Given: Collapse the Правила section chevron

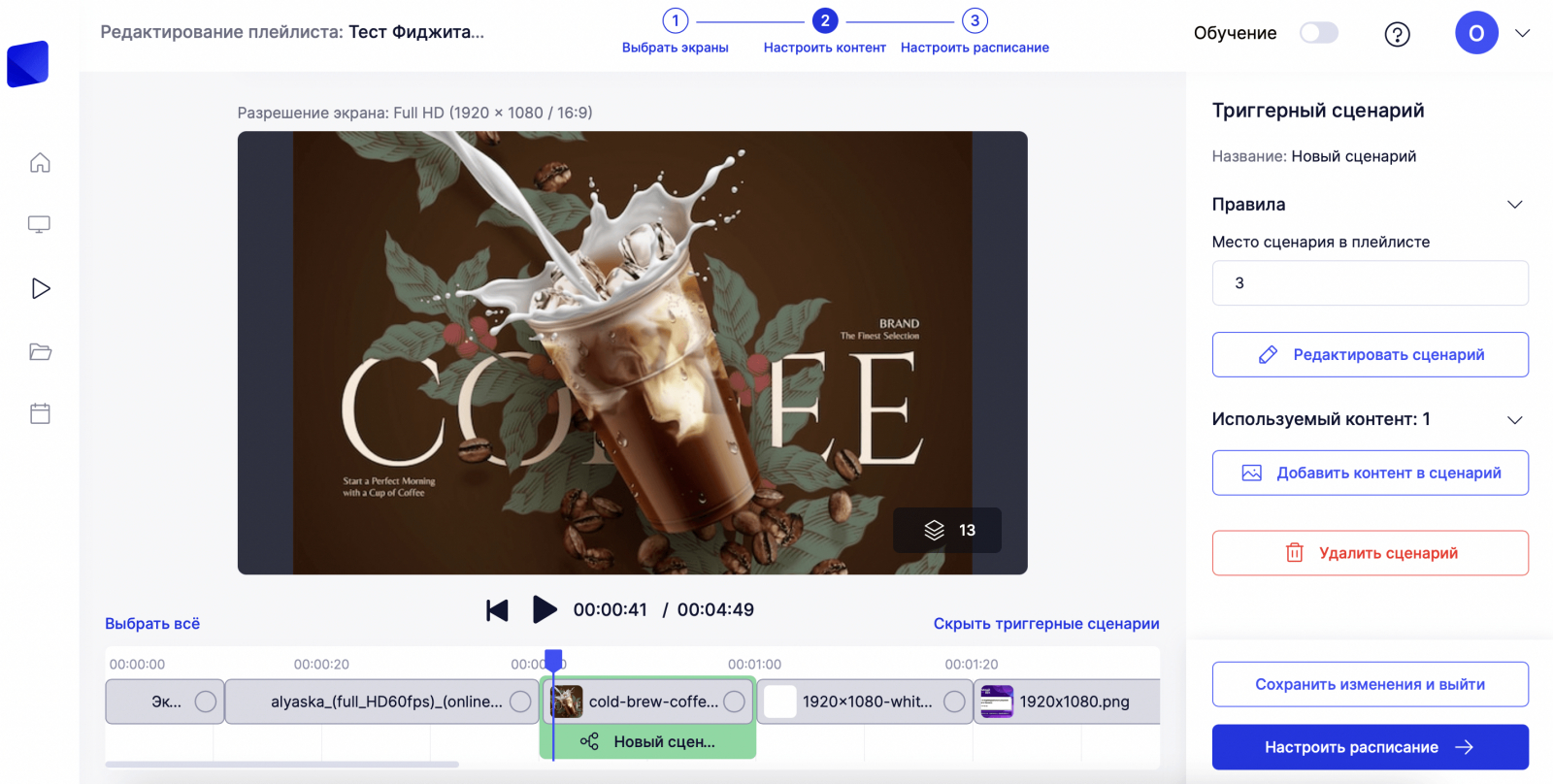Looking at the screenshot, I should 1514,205.
